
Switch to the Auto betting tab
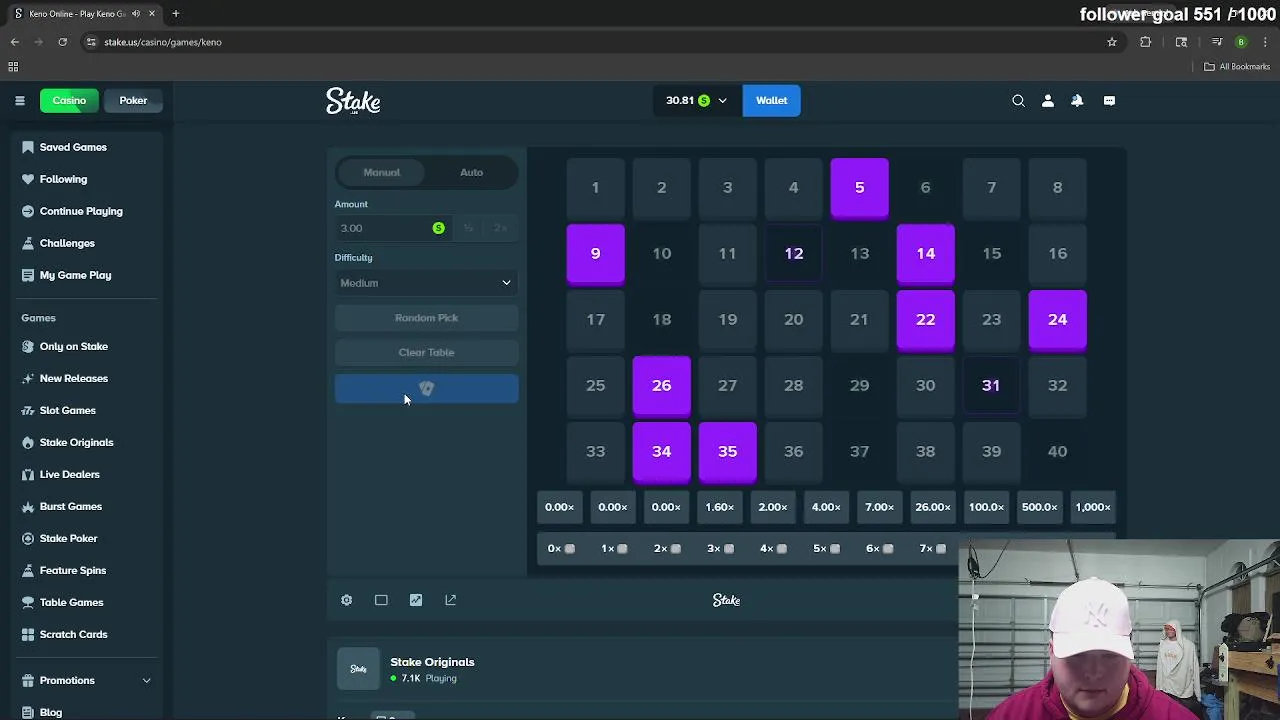coord(471,172)
